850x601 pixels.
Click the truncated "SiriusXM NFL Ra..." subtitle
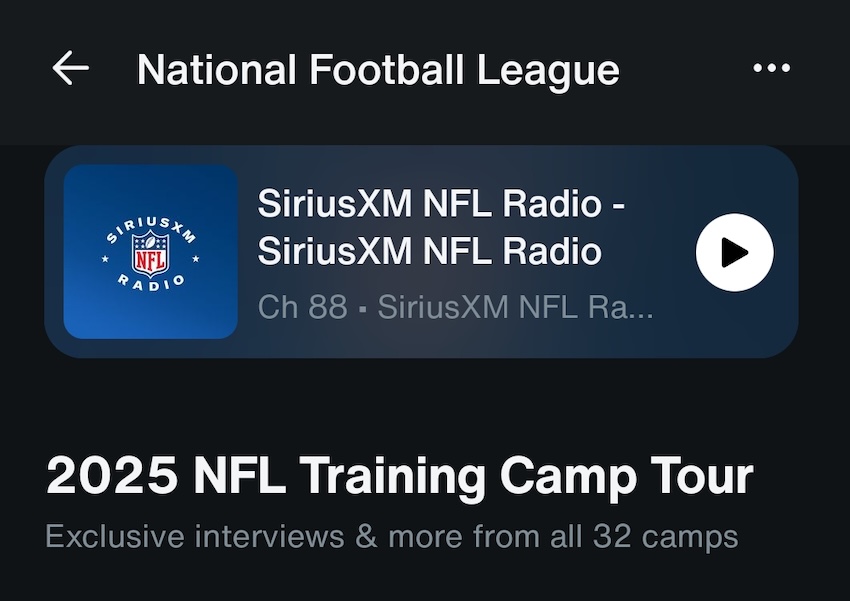pos(515,306)
